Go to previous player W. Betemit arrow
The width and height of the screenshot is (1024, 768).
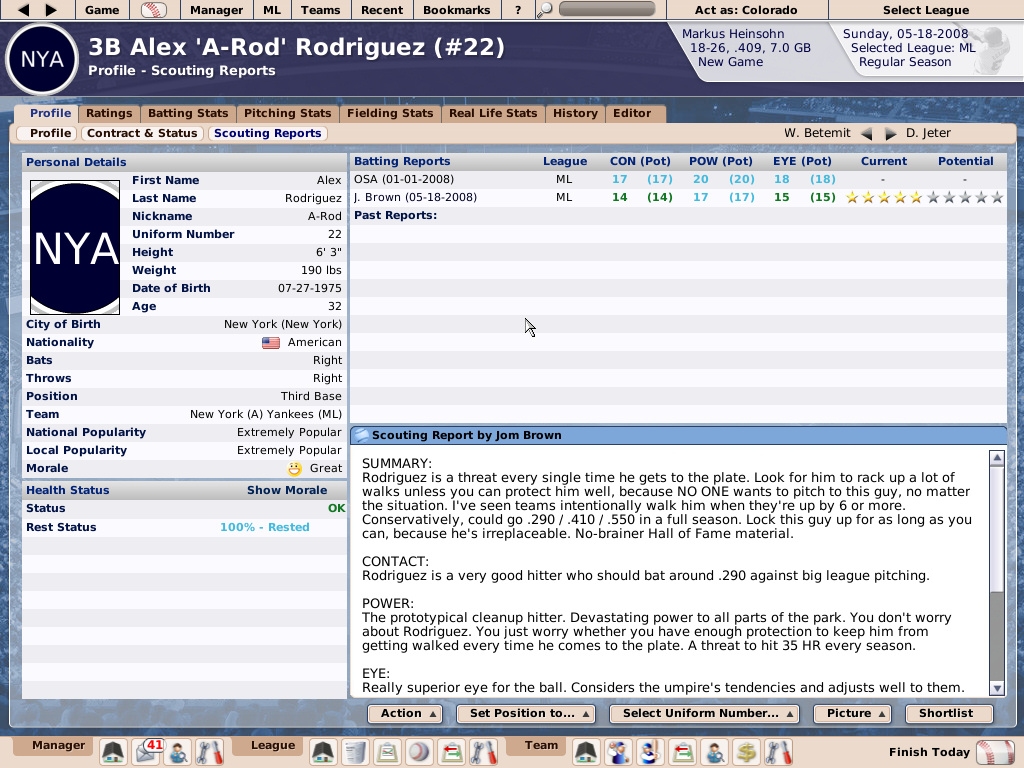pyautogui.click(x=867, y=133)
